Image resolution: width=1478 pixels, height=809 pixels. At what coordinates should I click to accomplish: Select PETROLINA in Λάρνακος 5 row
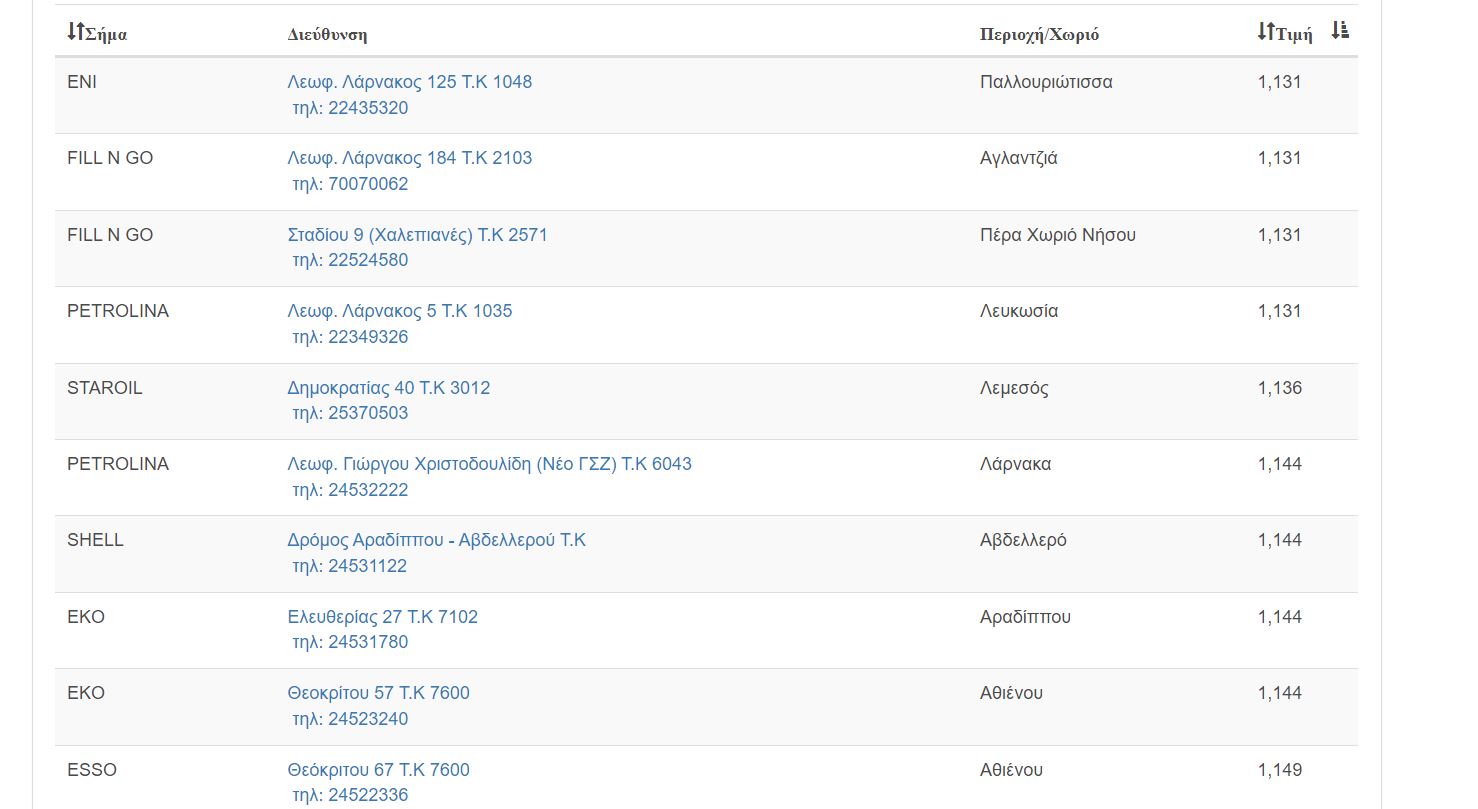118,311
